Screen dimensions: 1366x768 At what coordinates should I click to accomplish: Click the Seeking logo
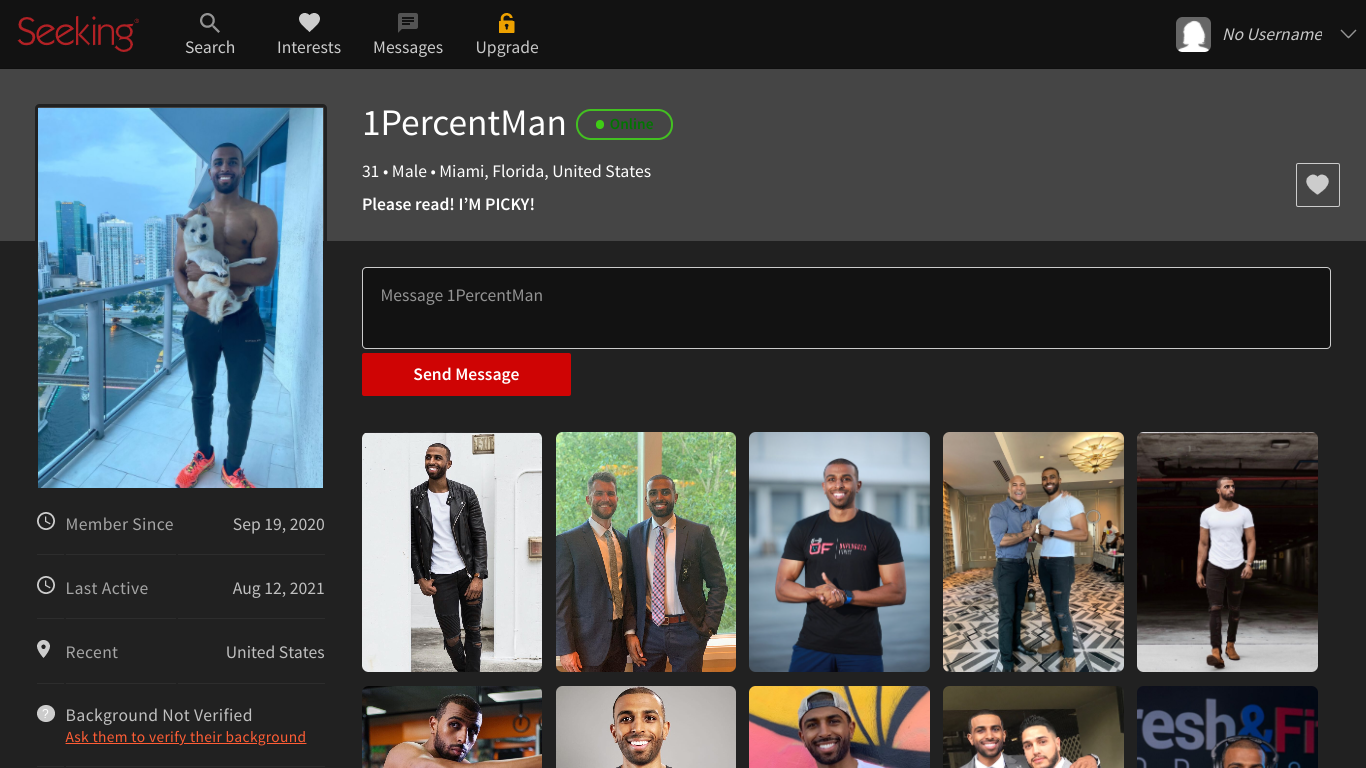click(x=78, y=33)
